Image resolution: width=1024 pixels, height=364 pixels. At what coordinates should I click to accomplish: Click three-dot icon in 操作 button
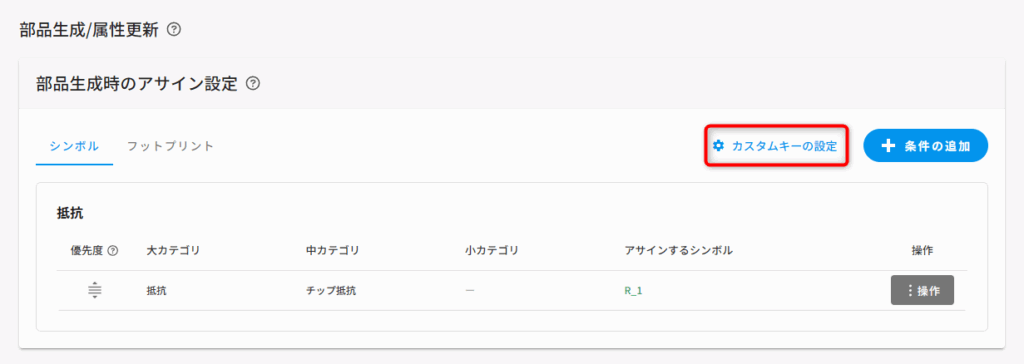click(x=909, y=291)
